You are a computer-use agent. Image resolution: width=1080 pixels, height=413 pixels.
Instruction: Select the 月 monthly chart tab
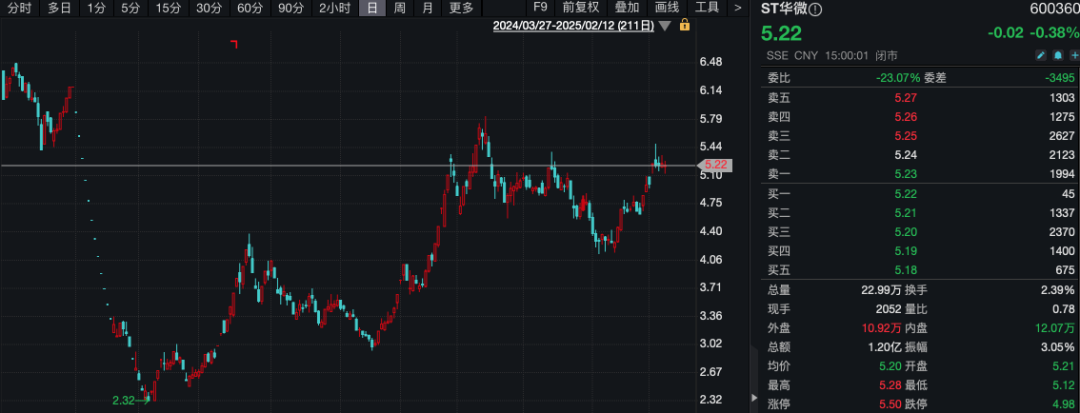pyautogui.click(x=428, y=8)
